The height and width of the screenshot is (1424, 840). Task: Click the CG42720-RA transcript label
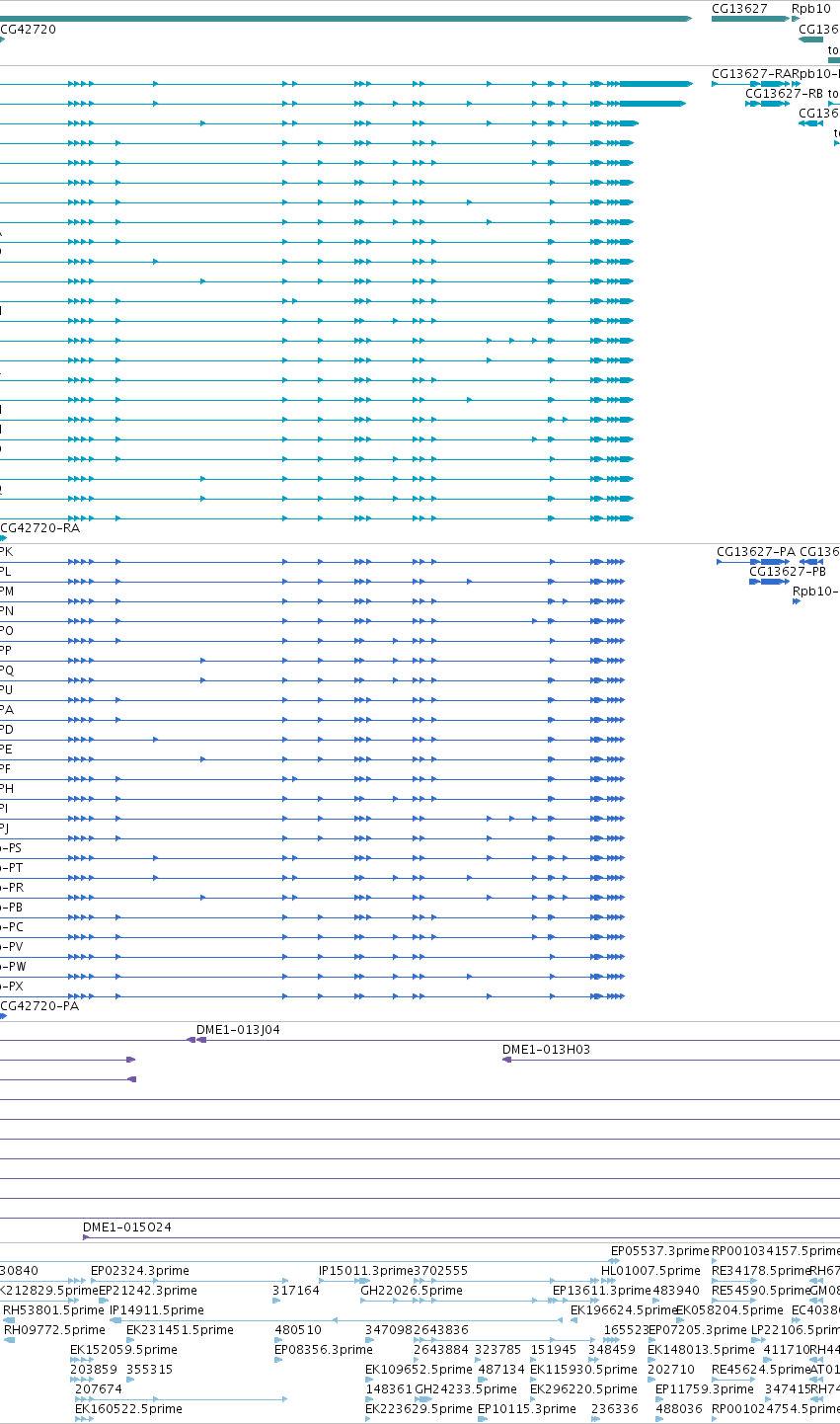coord(40,528)
